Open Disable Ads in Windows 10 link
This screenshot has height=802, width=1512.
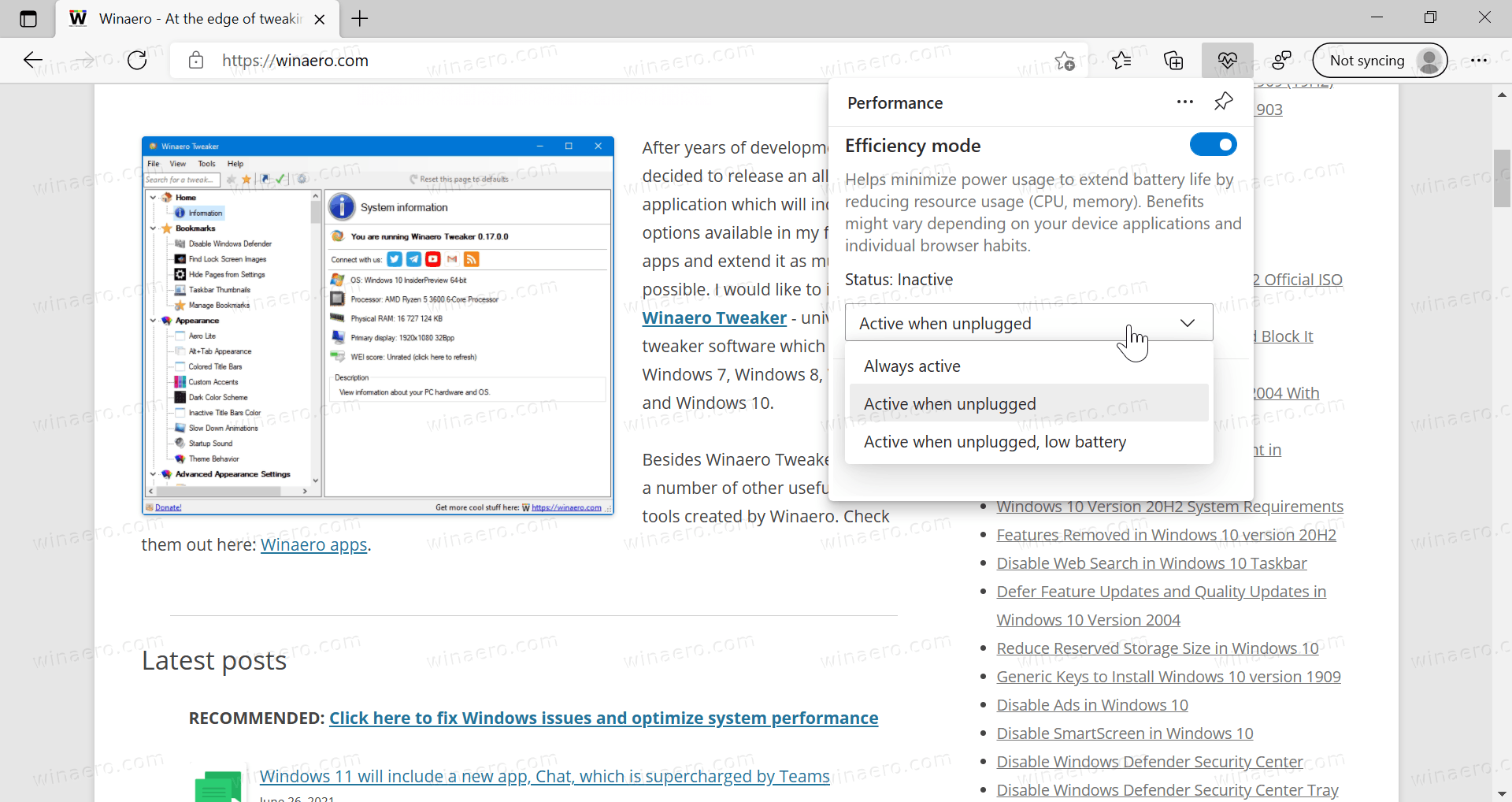click(1092, 705)
